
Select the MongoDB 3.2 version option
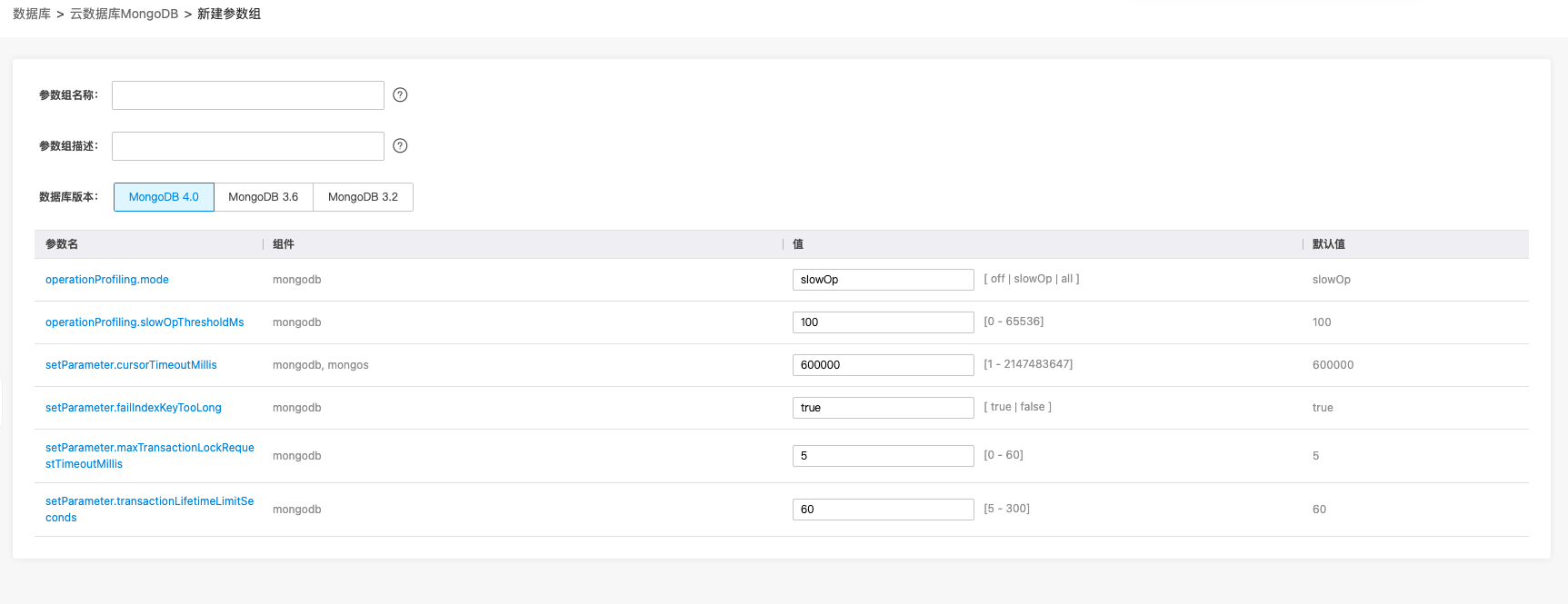click(x=363, y=197)
